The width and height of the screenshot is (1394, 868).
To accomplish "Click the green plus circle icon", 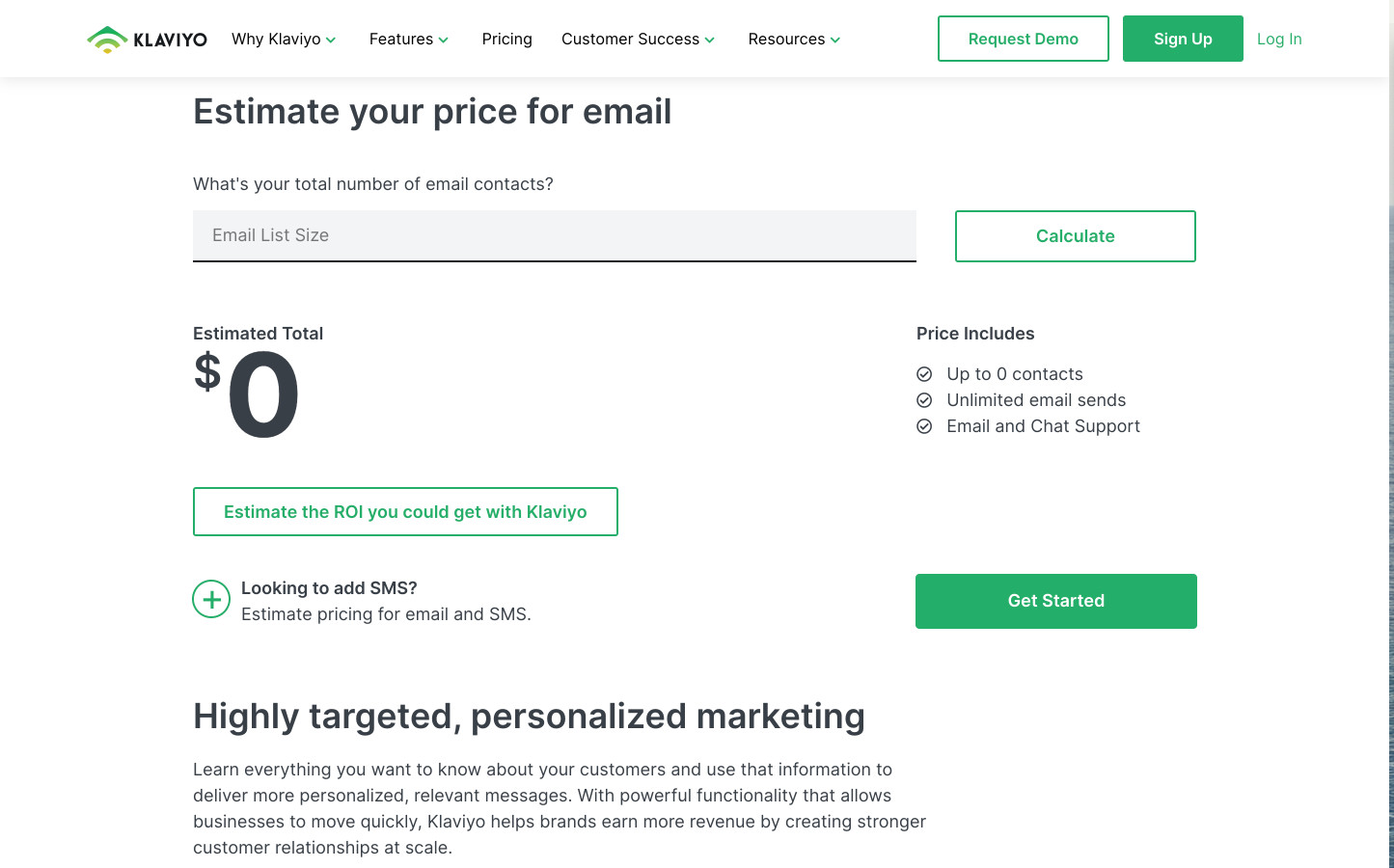I will point(211,600).
